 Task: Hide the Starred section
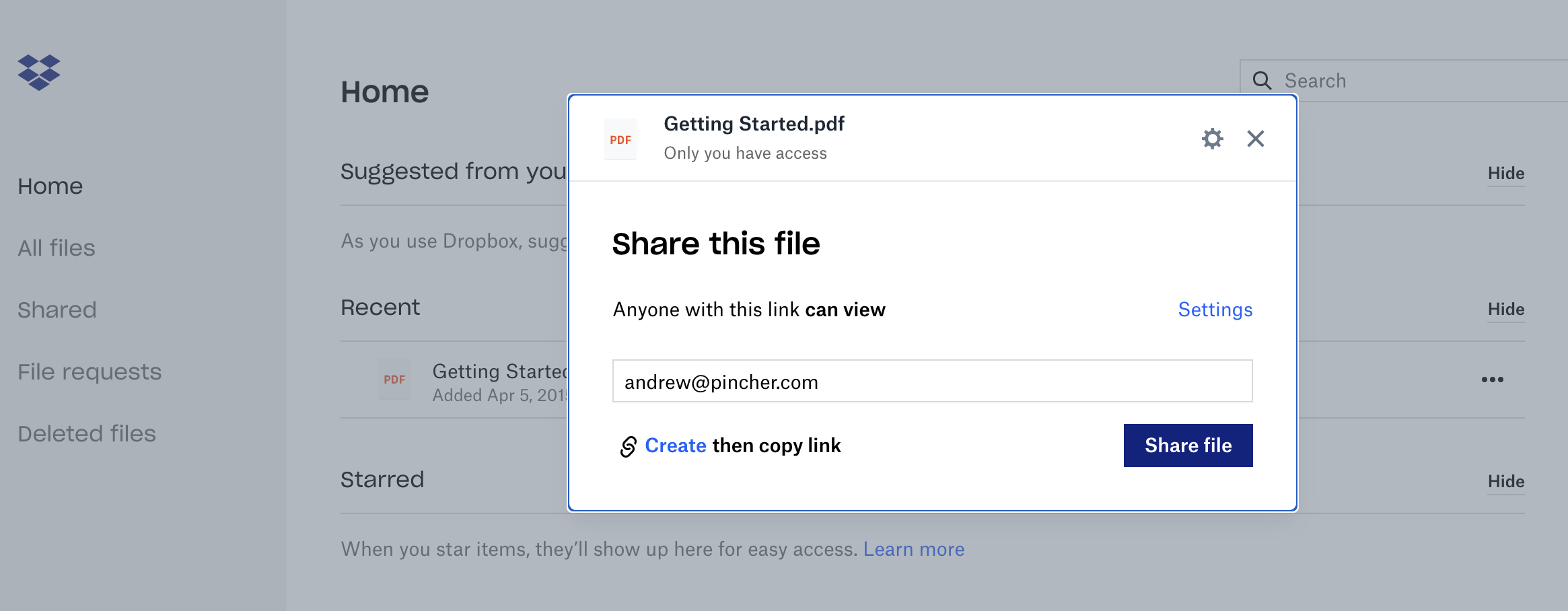click(x=1505, y=482)
